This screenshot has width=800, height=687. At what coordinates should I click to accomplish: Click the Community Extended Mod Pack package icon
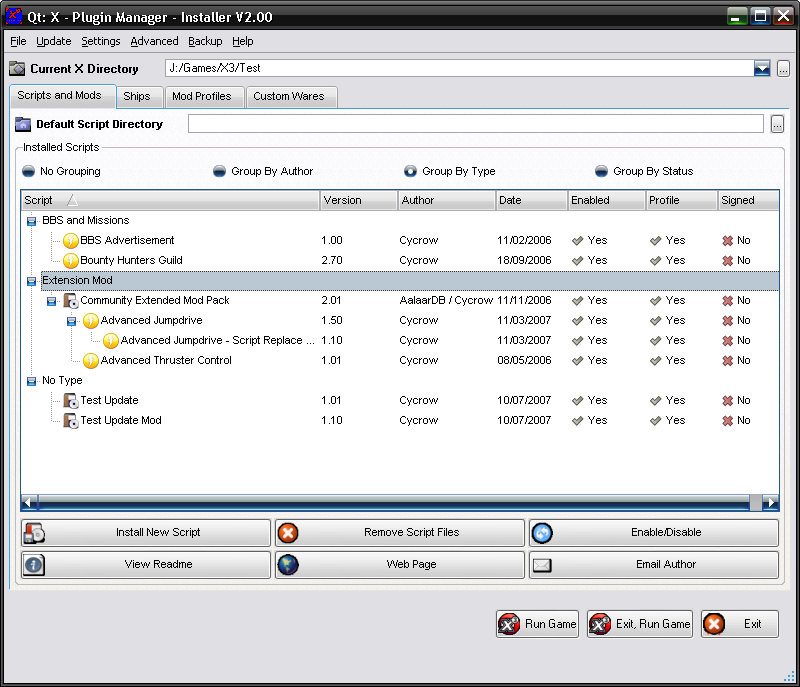point(71,300)
